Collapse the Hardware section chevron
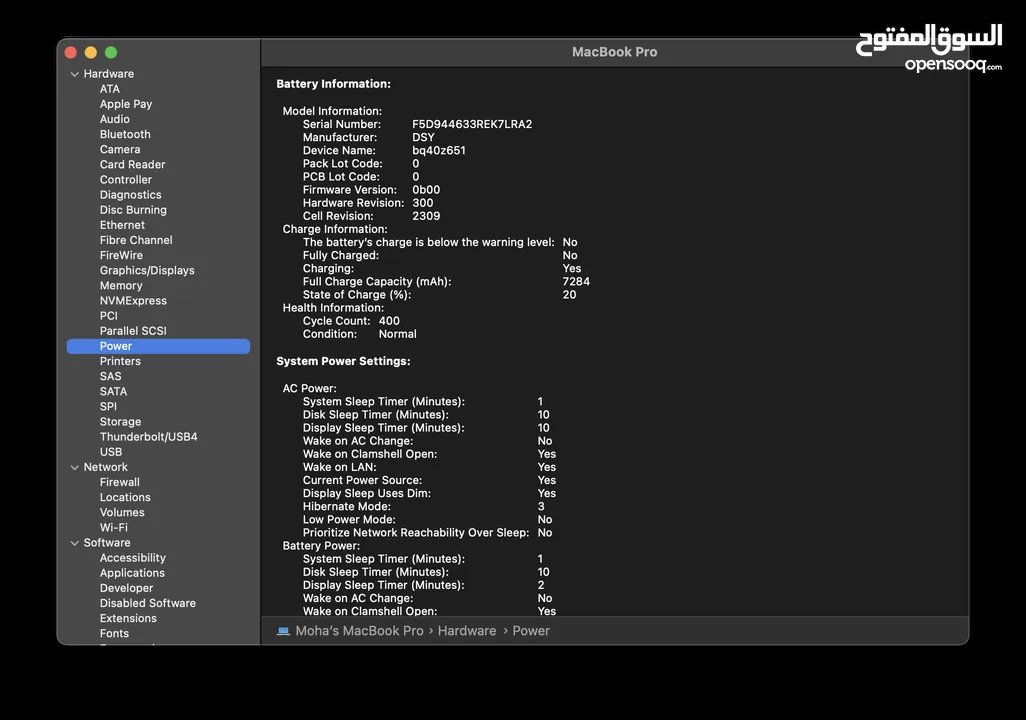 [75, 74]
